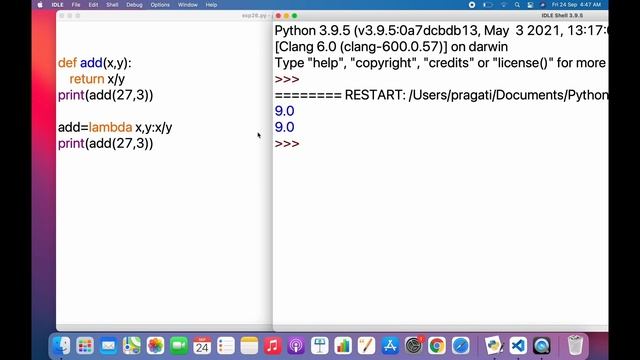Open Numbers from the dock
This screenshot has height=360, width=640.
coord(343,346)
